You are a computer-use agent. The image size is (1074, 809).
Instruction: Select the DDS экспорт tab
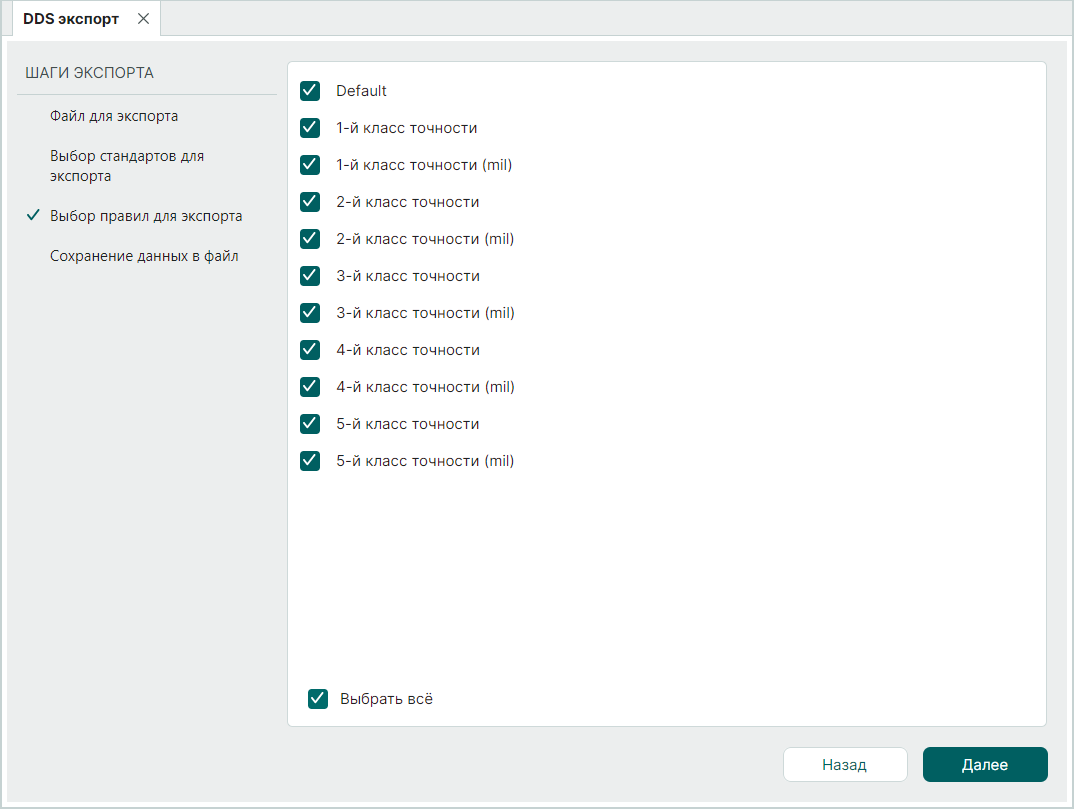[71, 19]
